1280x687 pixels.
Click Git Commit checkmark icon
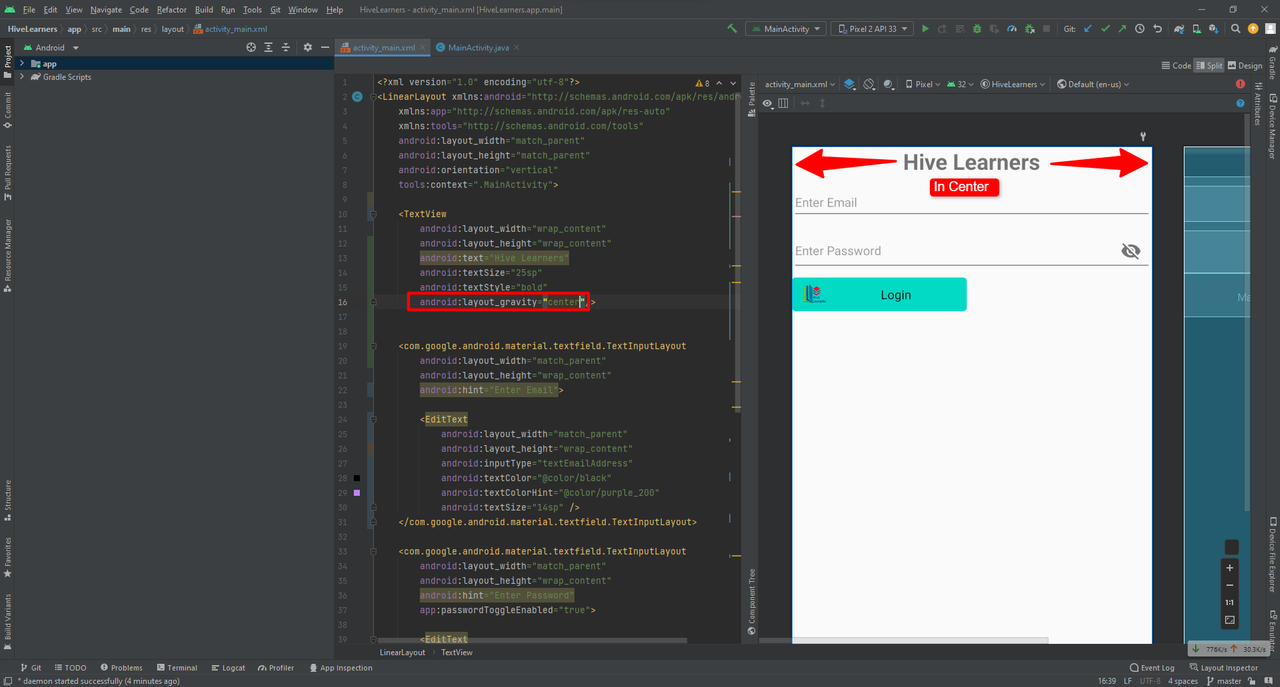[x=1105, y=29]
